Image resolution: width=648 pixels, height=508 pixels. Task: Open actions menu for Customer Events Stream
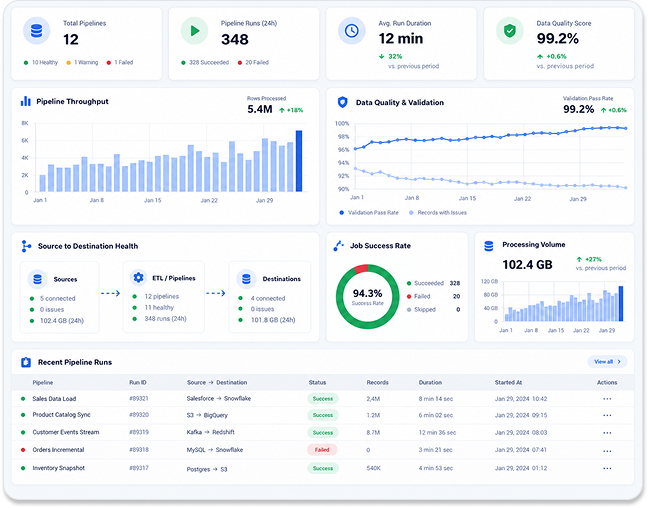coord(607,433)
